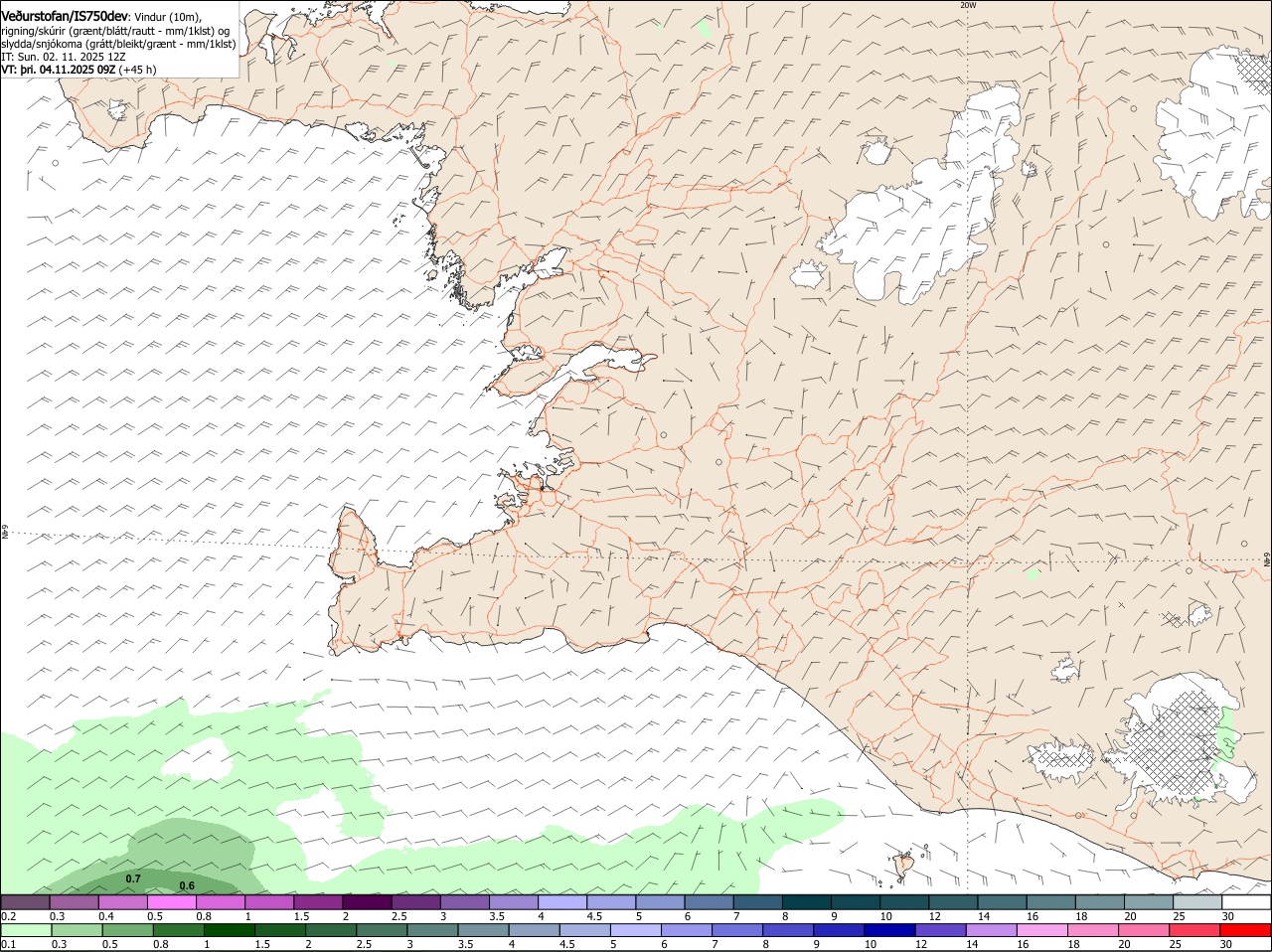This screenshot has width=1272, height=952.
Task: Click the 0.2 dark mauve swatch in snow legend
Action: [26, 902]
